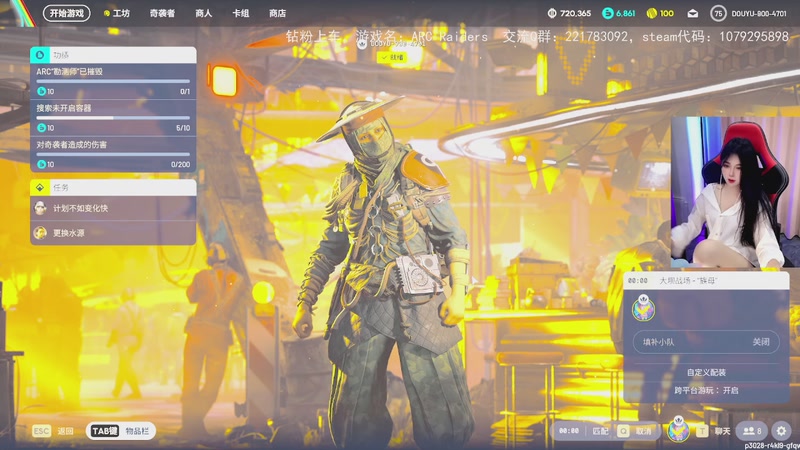The height and width of the screenshot is (450, 800).
Task: Open the friends list showing 8
Action: [x=752, y=431]
